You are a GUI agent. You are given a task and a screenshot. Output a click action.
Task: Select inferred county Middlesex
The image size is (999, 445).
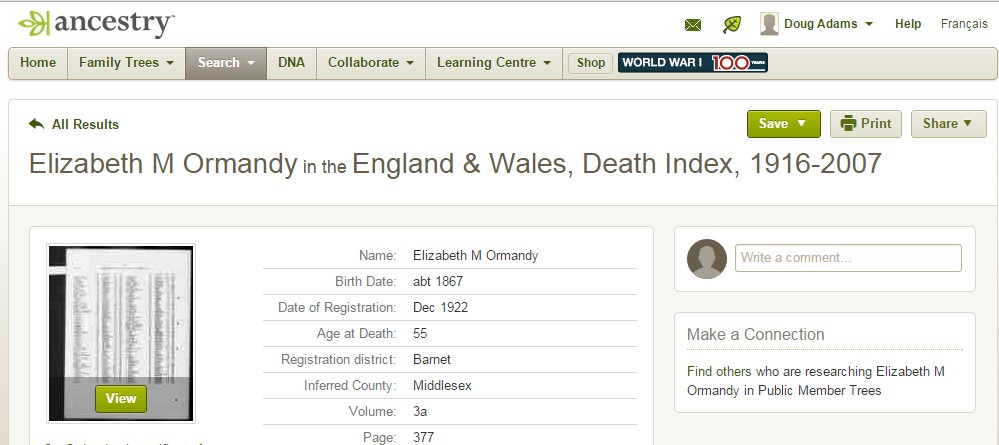(442, 386)
